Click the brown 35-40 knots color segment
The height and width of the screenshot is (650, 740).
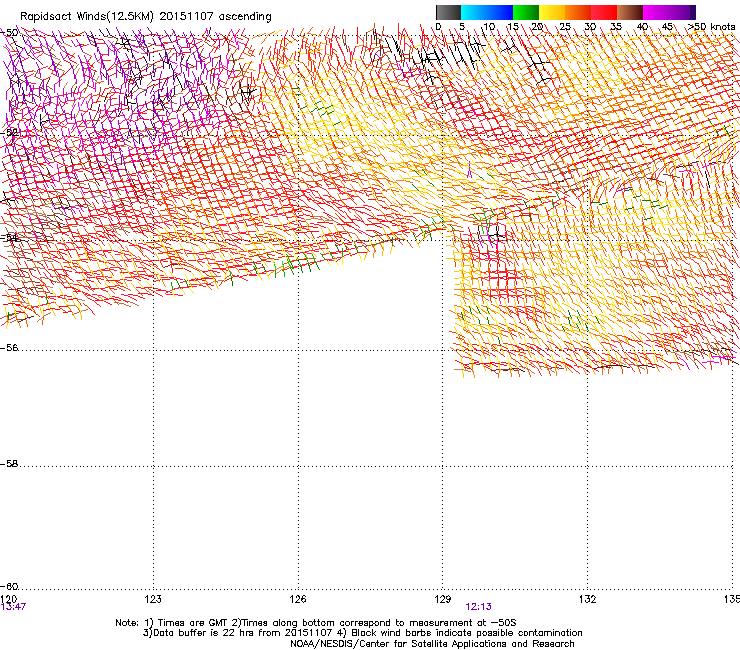tap(630, 12)
